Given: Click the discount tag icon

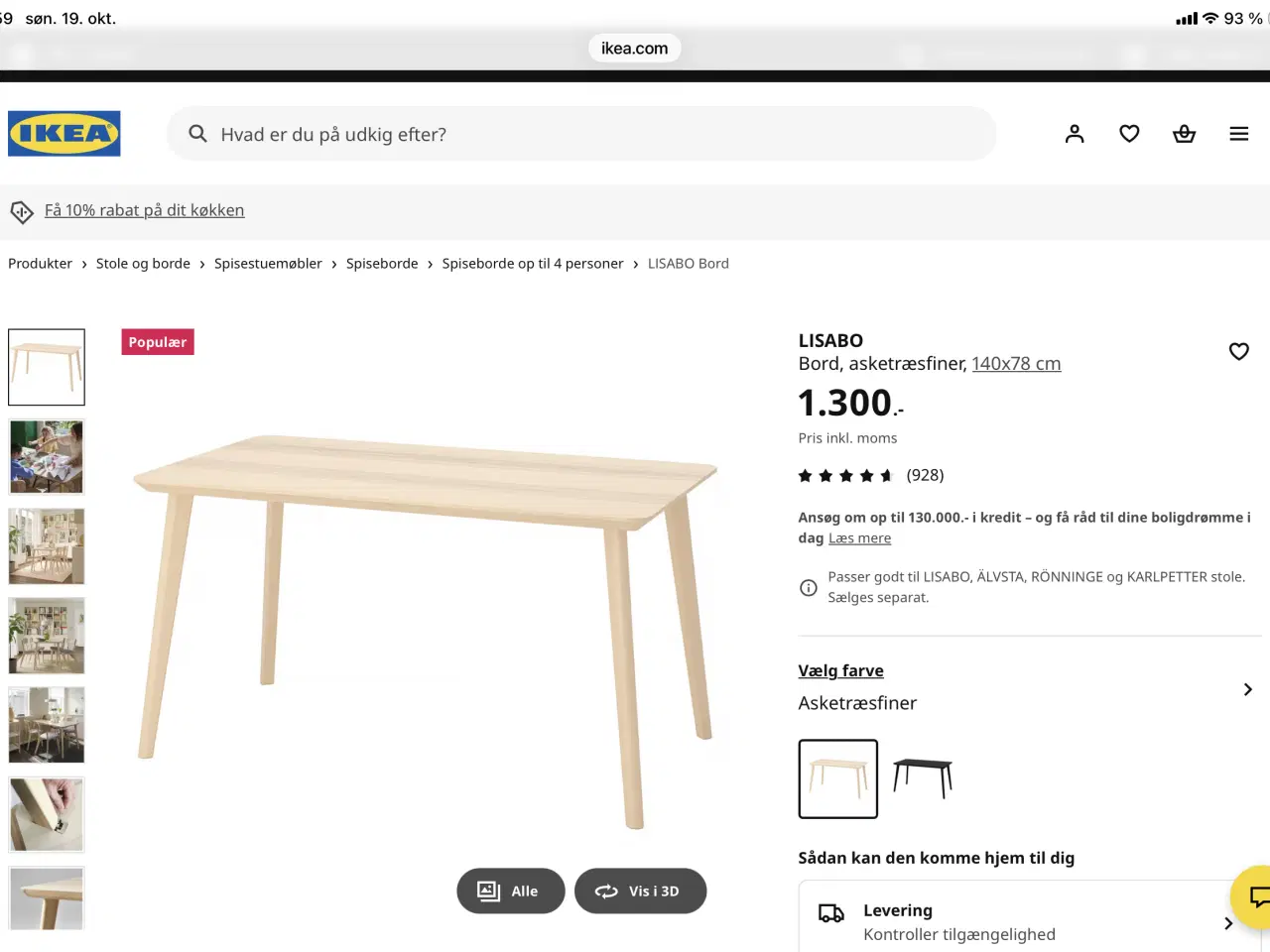Looking at the screenshot, I should tap(22, 211).
